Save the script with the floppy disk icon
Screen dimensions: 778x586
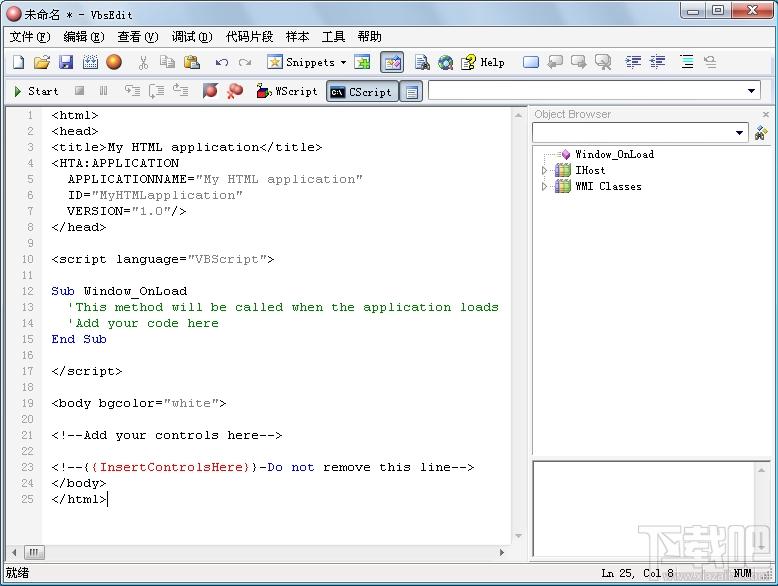coord(66,63)
